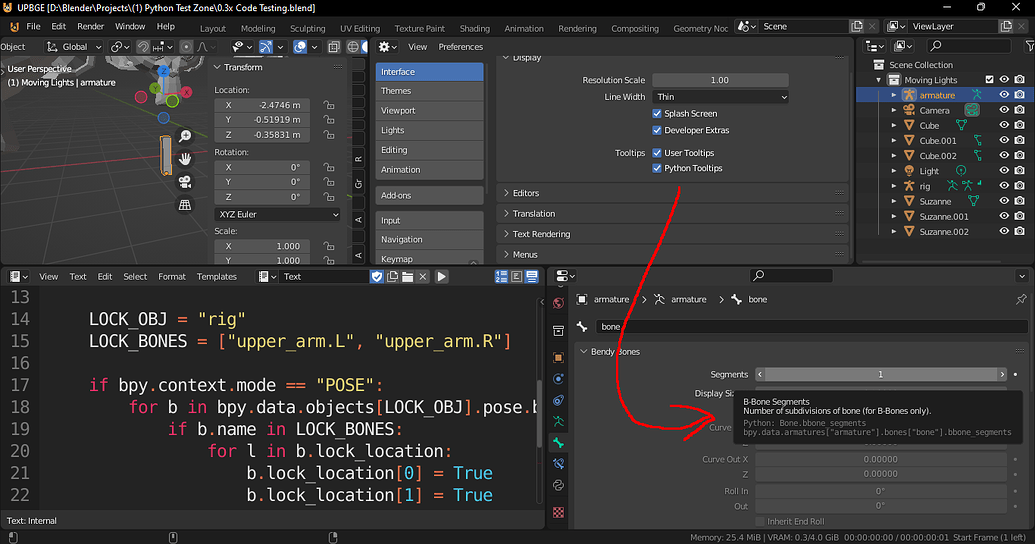Click the red X axis on the navigation gizmo

(x=186, y=92)
